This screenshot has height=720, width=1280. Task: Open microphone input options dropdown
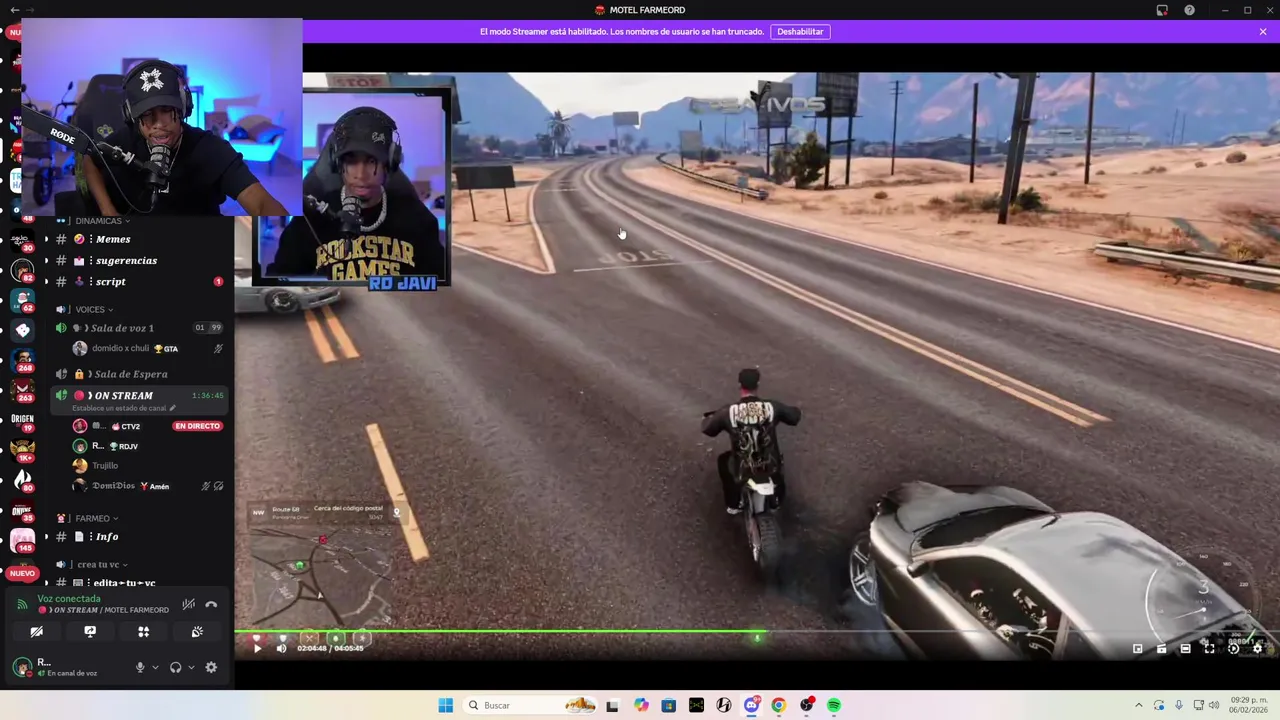click(x=154, y=668)
